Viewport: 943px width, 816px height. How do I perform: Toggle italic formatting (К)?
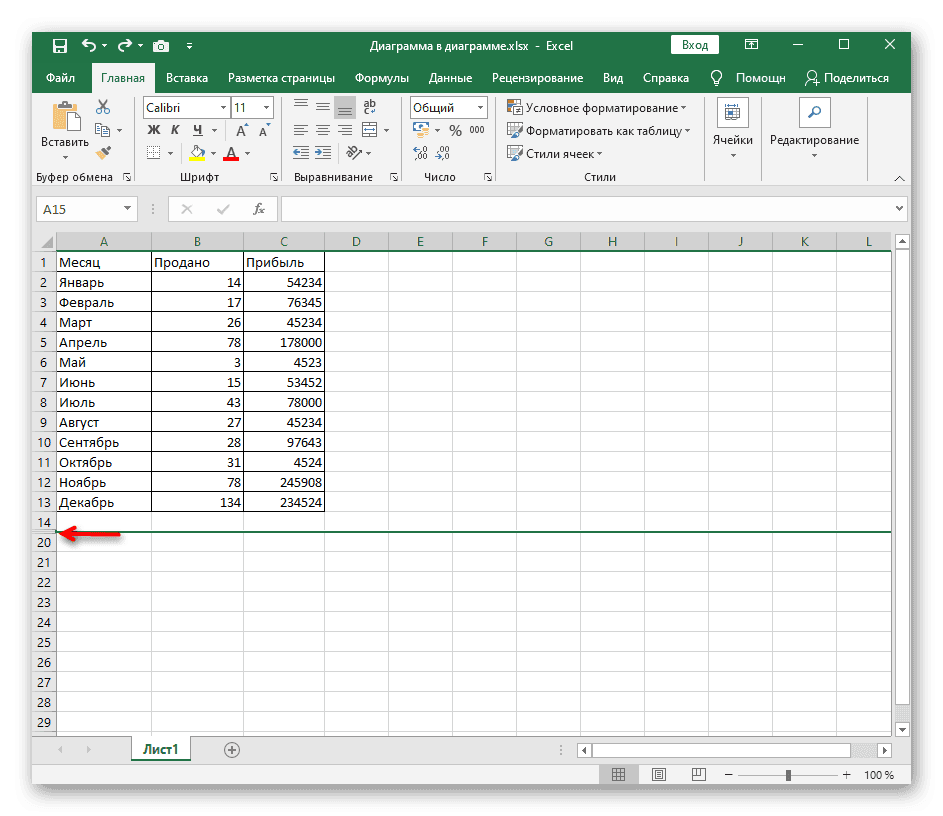pyautogui.click(x=176, y=130)
